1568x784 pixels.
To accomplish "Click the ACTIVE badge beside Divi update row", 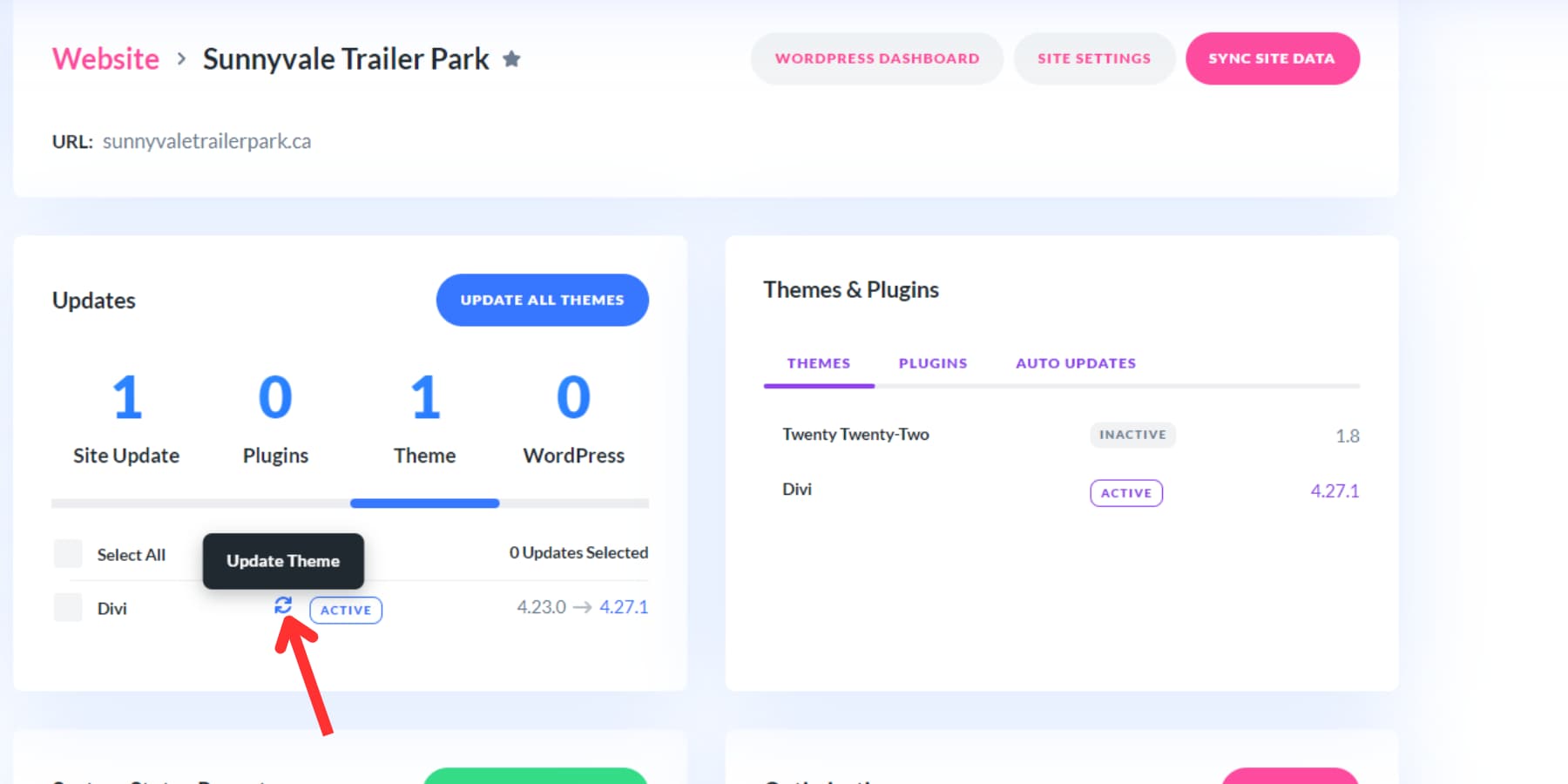I will coord(345,610).
